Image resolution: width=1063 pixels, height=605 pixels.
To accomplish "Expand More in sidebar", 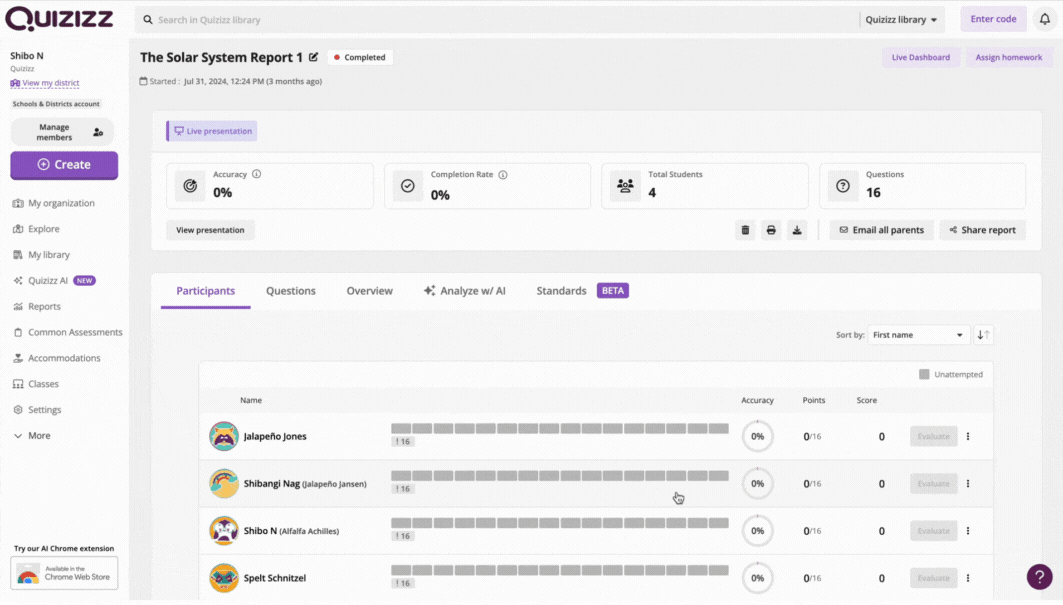I will (x=32, y=435).
